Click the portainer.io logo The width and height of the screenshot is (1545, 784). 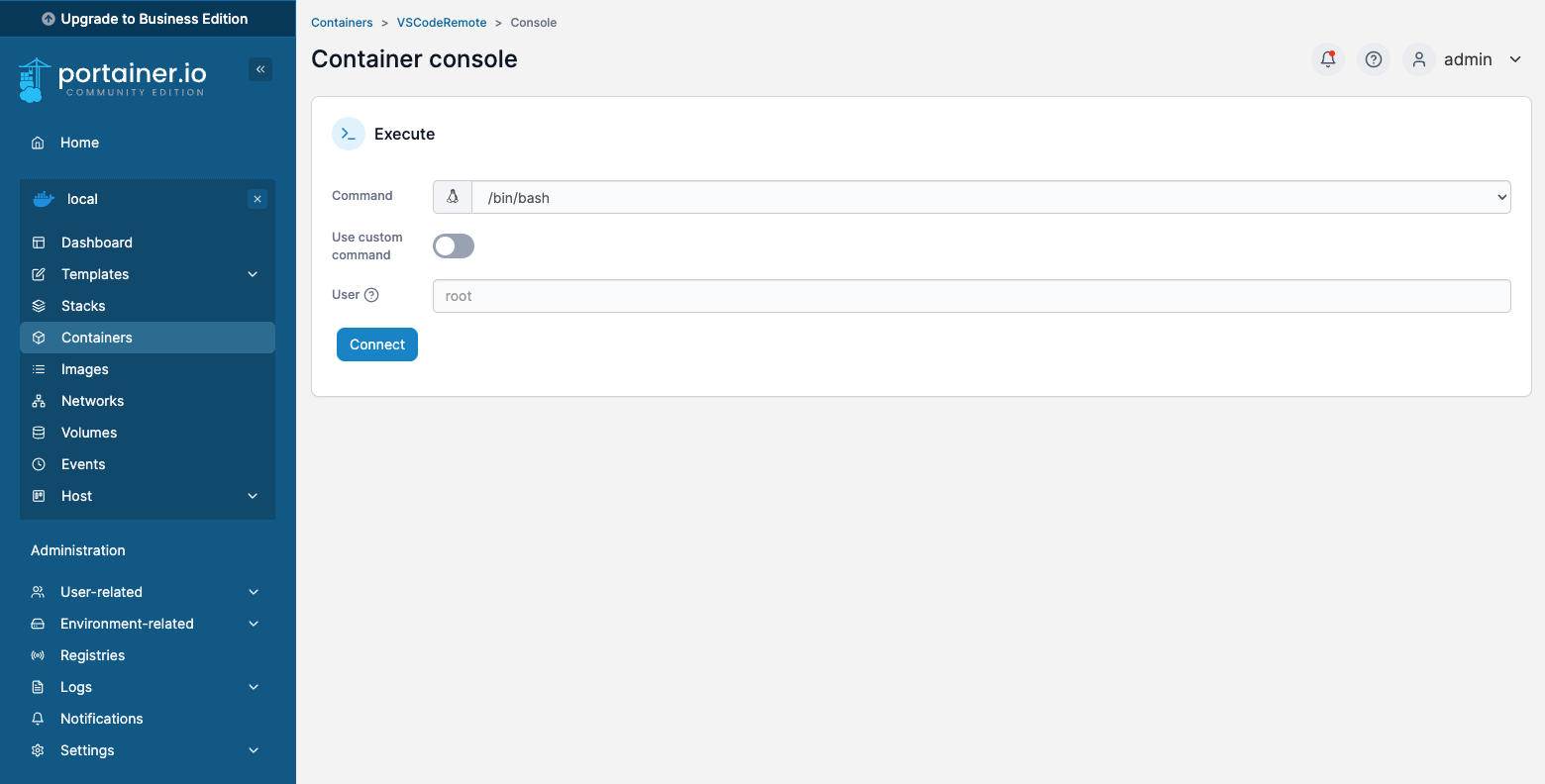click(x=112, y=79)
